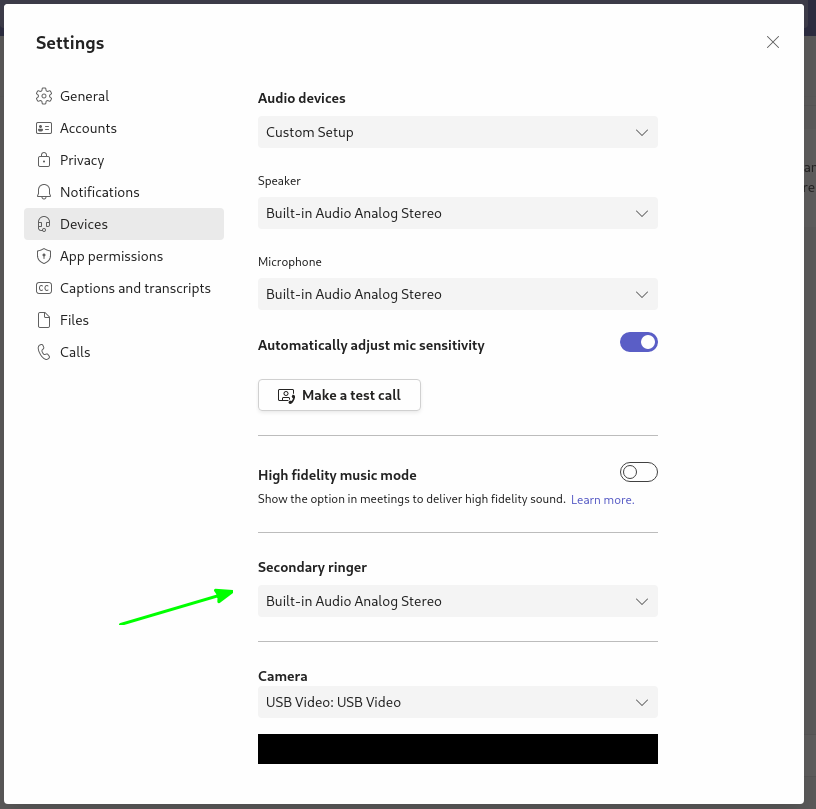Click the Accounts card icon
Viewport: 816px width, 809px height.
pos(44,128)
